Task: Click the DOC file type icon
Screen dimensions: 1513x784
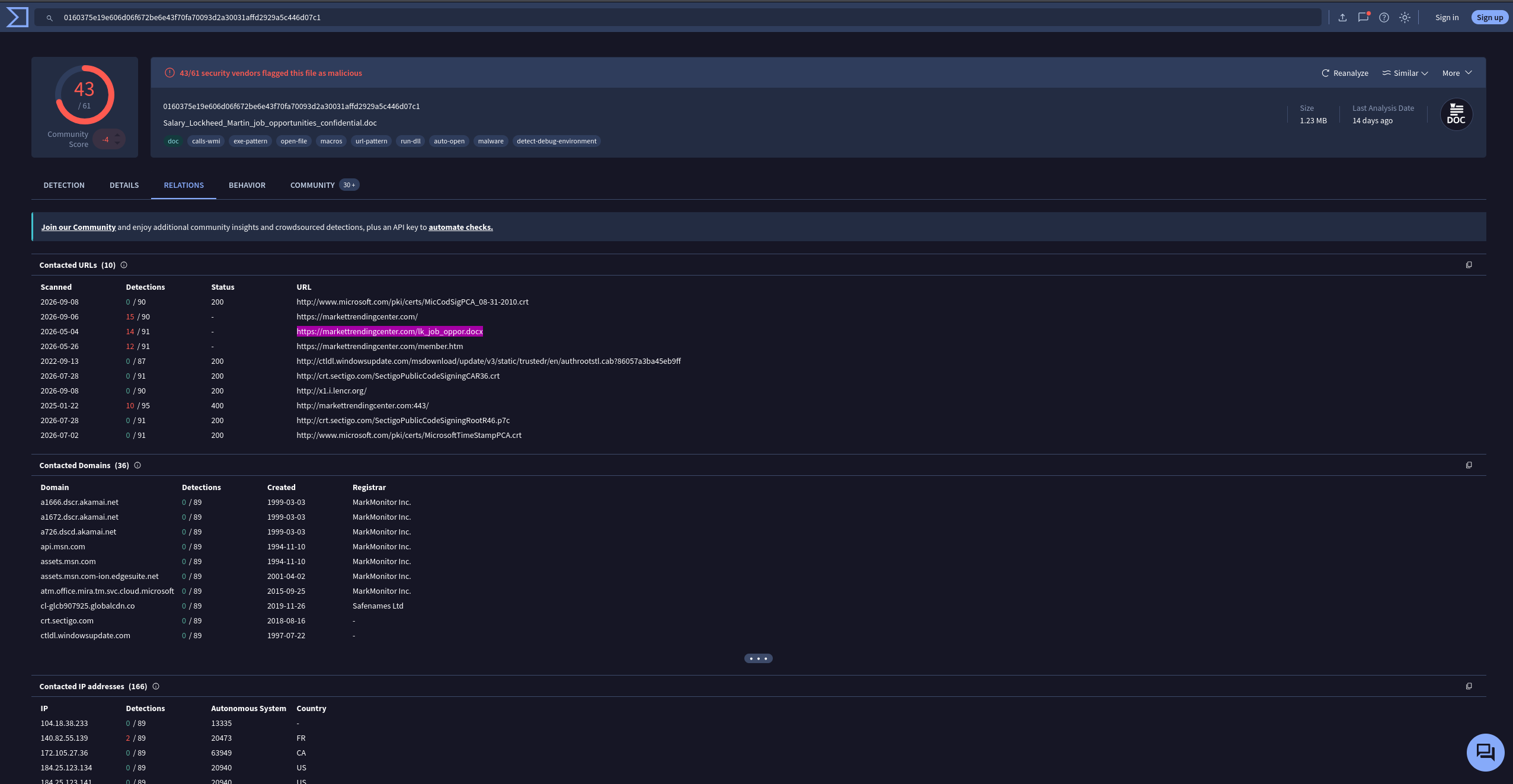Action: (1456, 114)
